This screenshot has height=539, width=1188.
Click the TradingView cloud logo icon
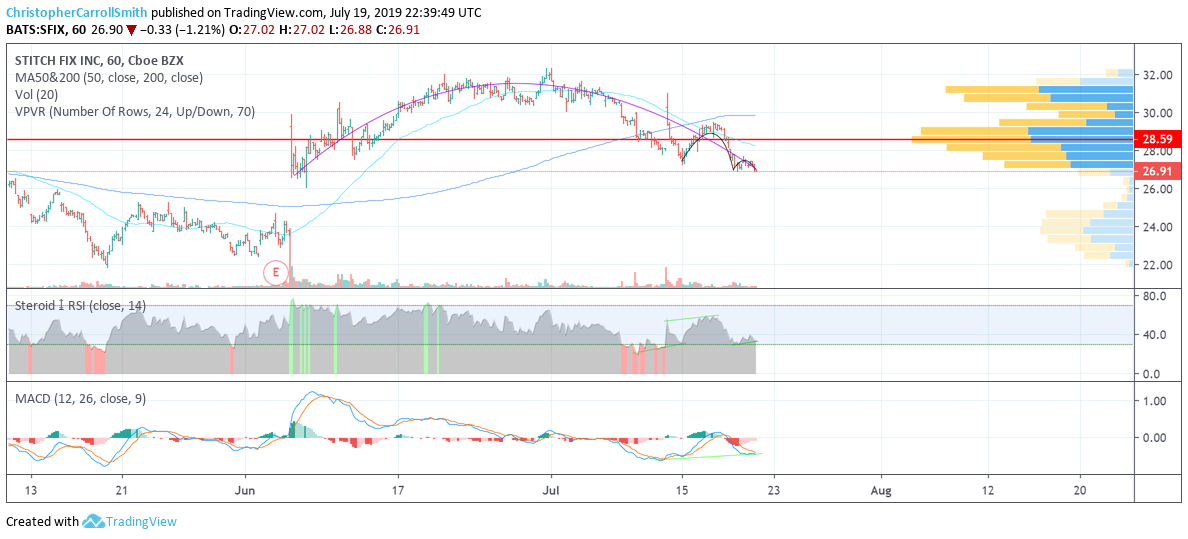coord(92,522)
